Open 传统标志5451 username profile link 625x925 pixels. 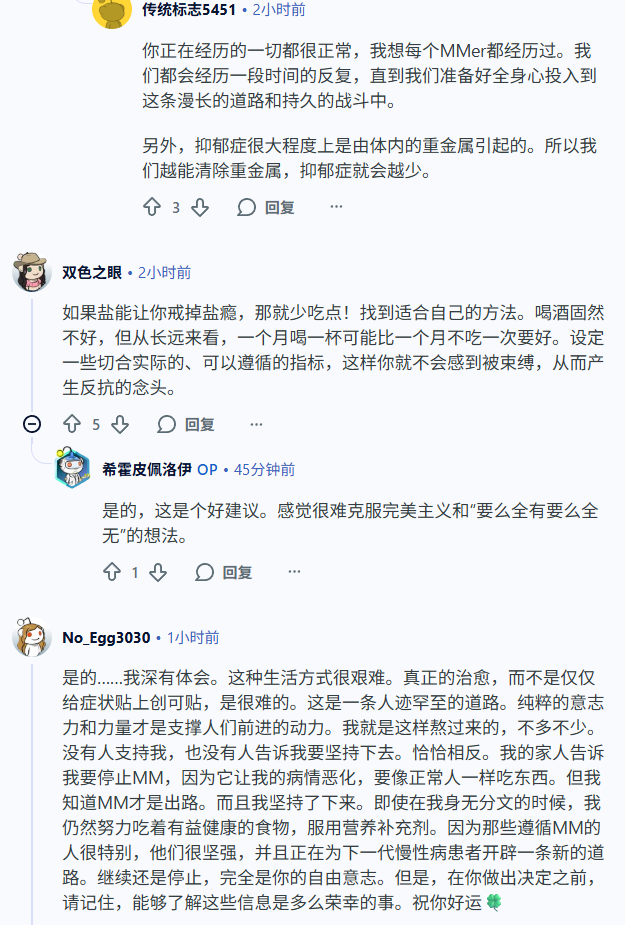click(x=189, y=10)
